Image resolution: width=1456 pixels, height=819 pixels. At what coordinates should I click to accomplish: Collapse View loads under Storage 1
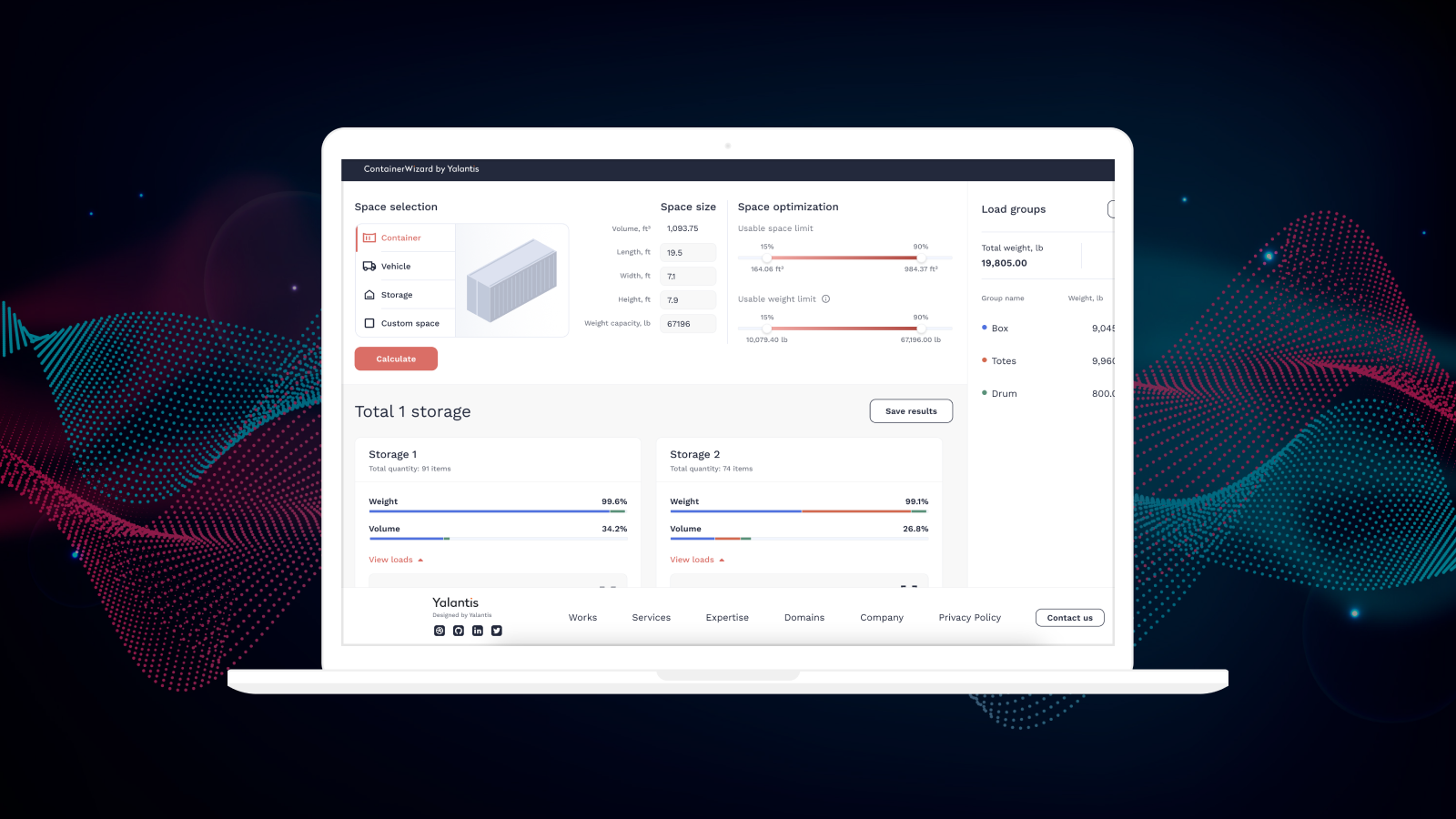(x=396, y=561)
